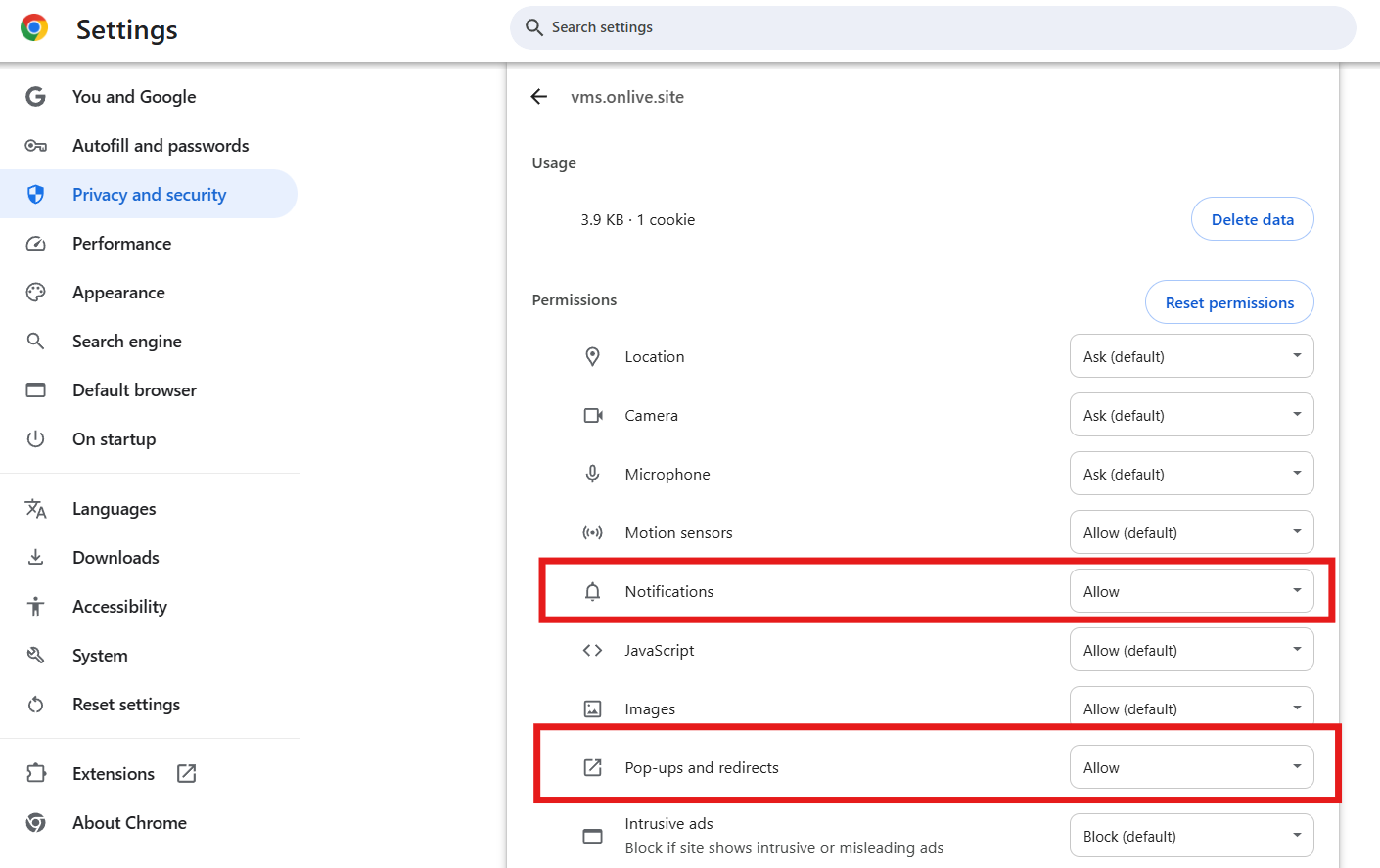Viewport: 1380px width, 868px height.
Task: Go to Privacy and security section
Action: (x=149, y=195)
